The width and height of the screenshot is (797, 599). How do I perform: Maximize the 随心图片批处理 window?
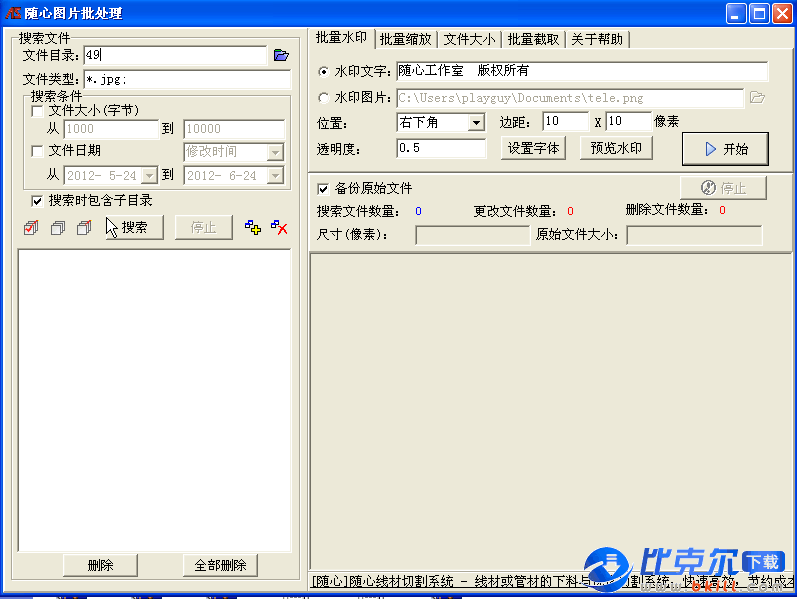pyautogui.click(x=759, y=13)
